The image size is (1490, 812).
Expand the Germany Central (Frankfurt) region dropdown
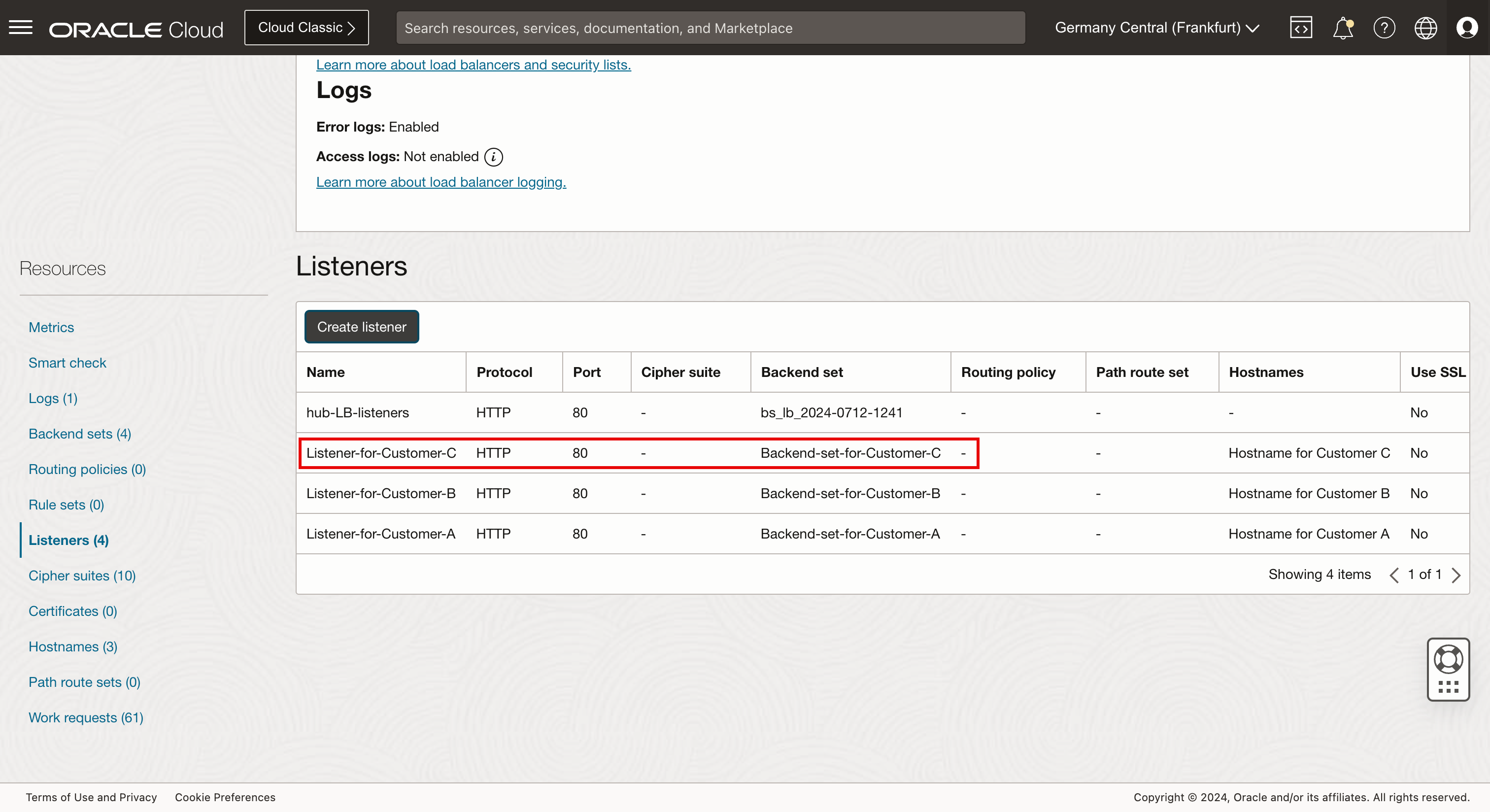[x=1157, y=28]
